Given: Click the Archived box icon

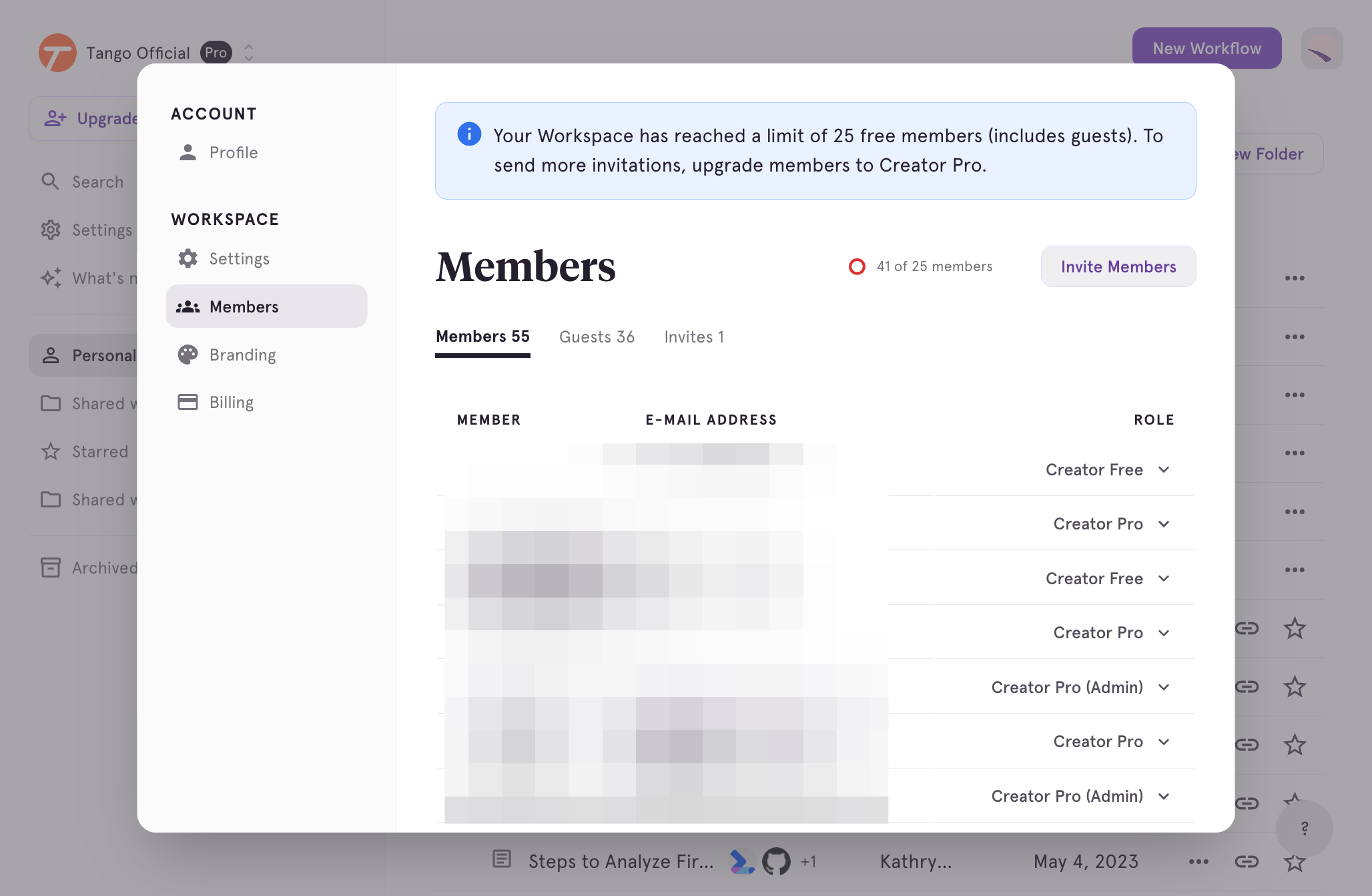Looking at the screenshot, I should tap(51, 568).
